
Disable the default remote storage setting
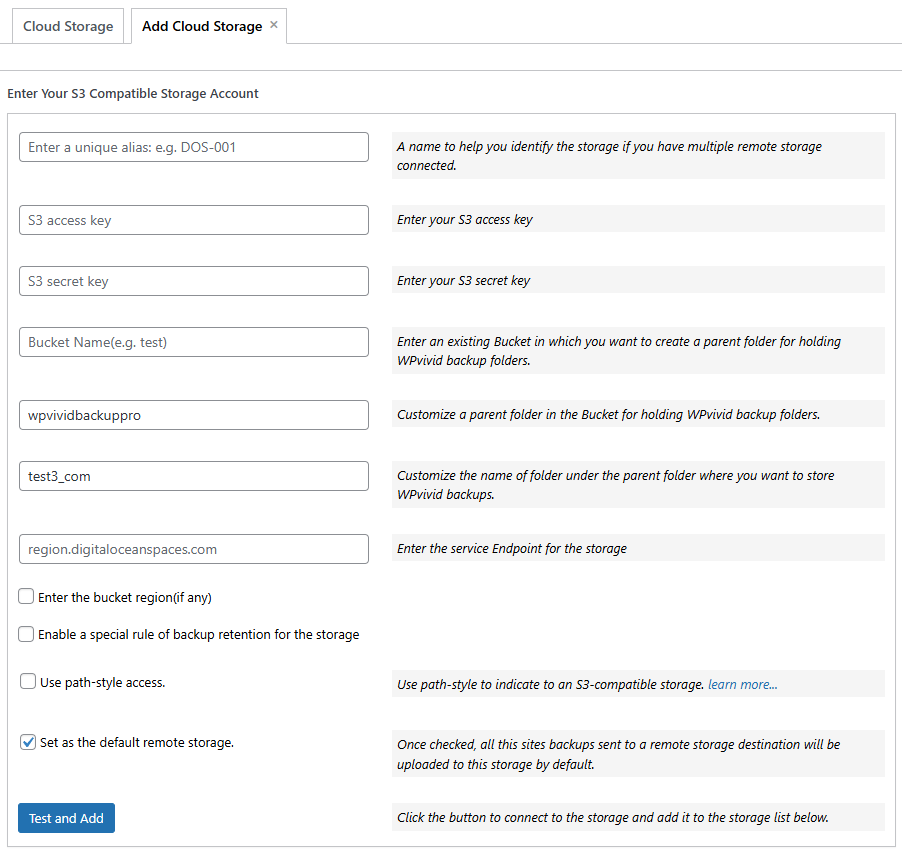27,742
